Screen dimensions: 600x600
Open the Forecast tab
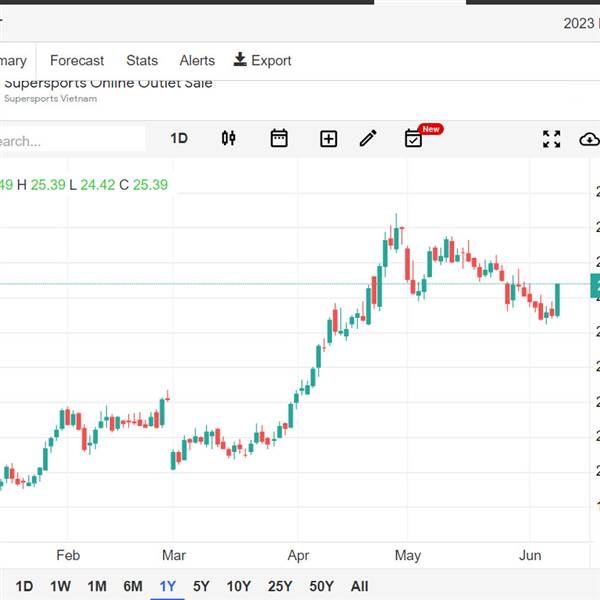[x=77, y=60]
